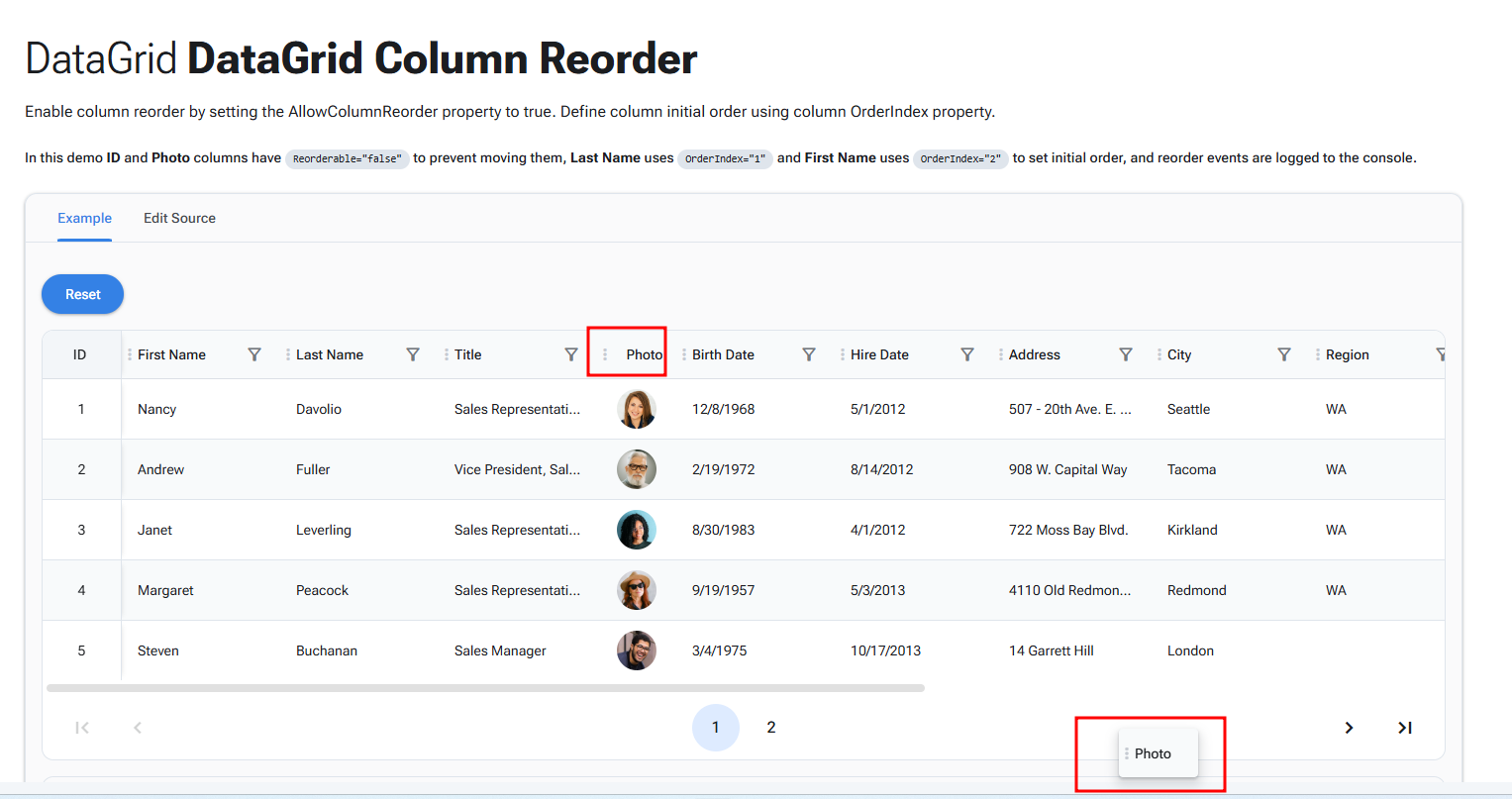Image resolution: width=1512 pixels, height=799 pixels.
Task: Click the Title column drag handle
Action: (447, 354)
